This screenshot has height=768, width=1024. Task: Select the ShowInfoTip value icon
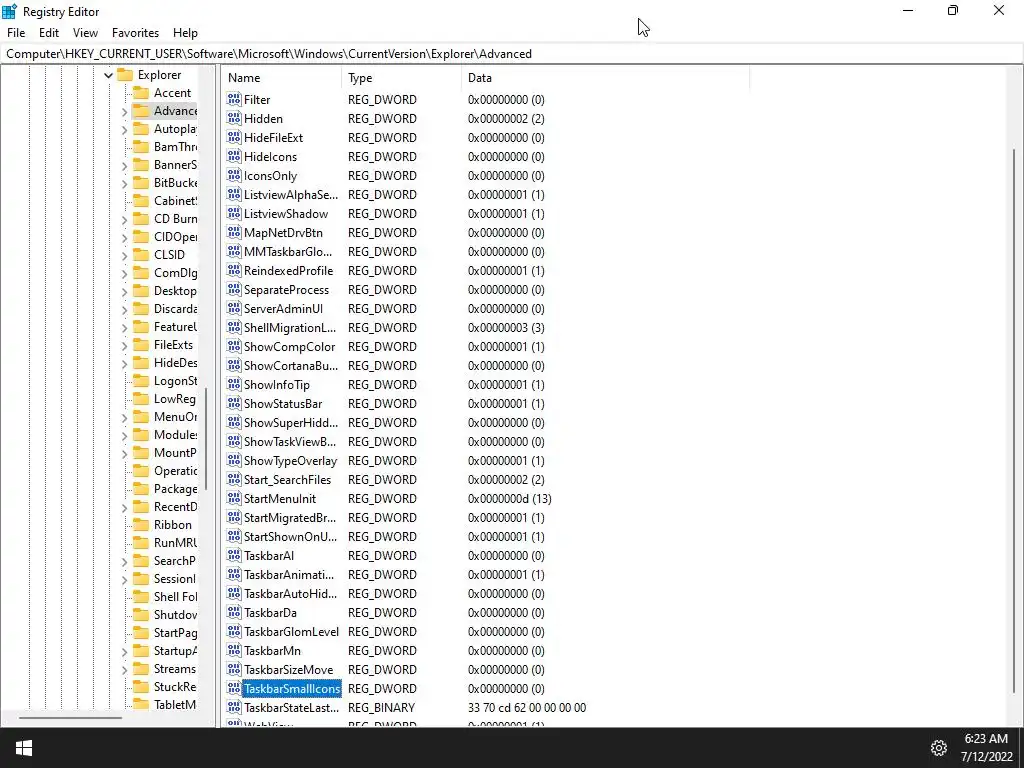point(234,384)
